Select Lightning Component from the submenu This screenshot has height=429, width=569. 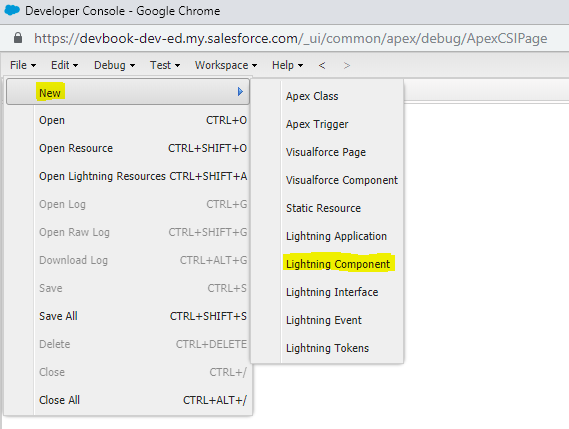(338, 264)
